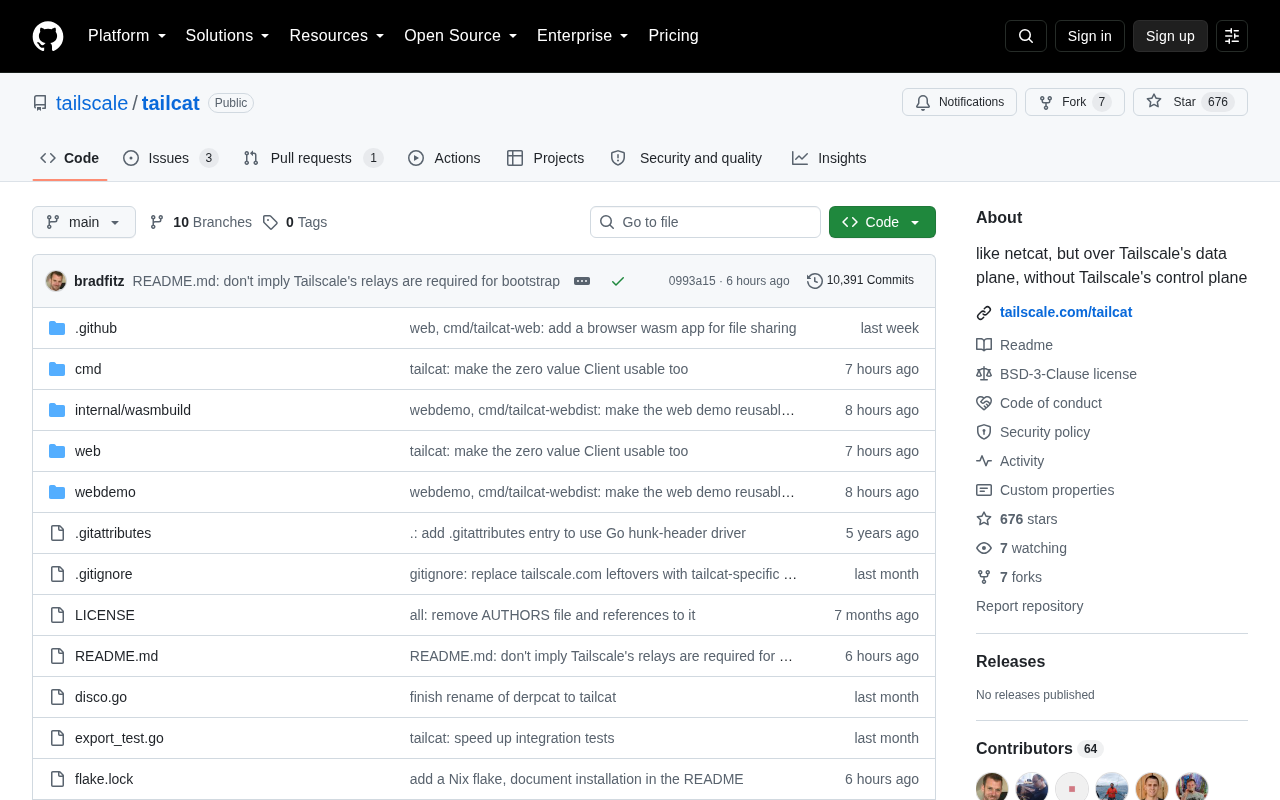
Task: Click the link icon beside tailscale.com/tailcat
Action: (x=984, y=313)
